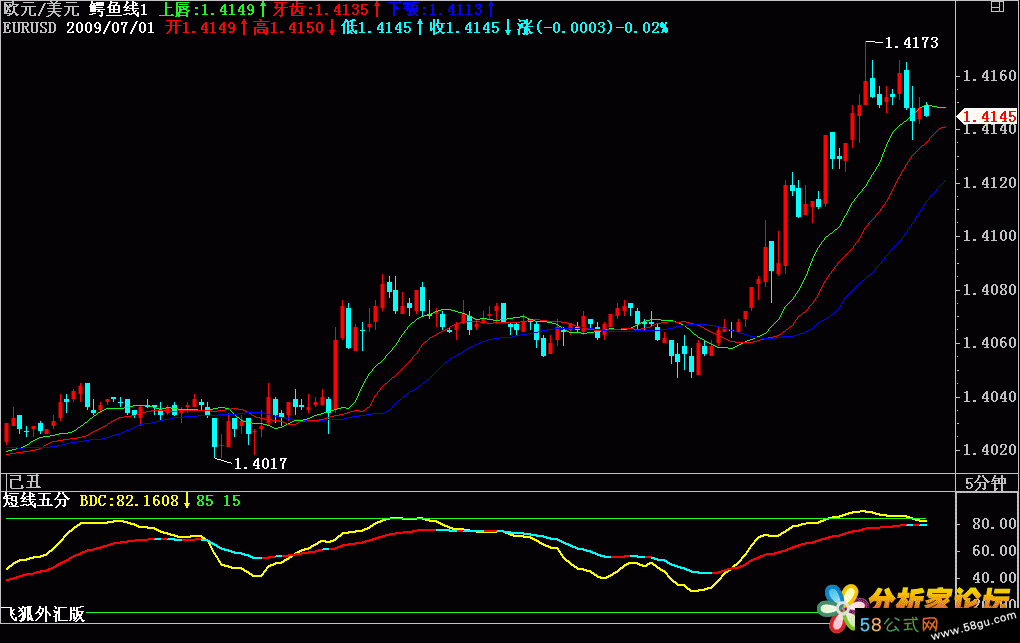Click the 1.4100 price axis label
Image resolution: width=1020 pixels, height=643 pixels.
[x=989, y=236]
